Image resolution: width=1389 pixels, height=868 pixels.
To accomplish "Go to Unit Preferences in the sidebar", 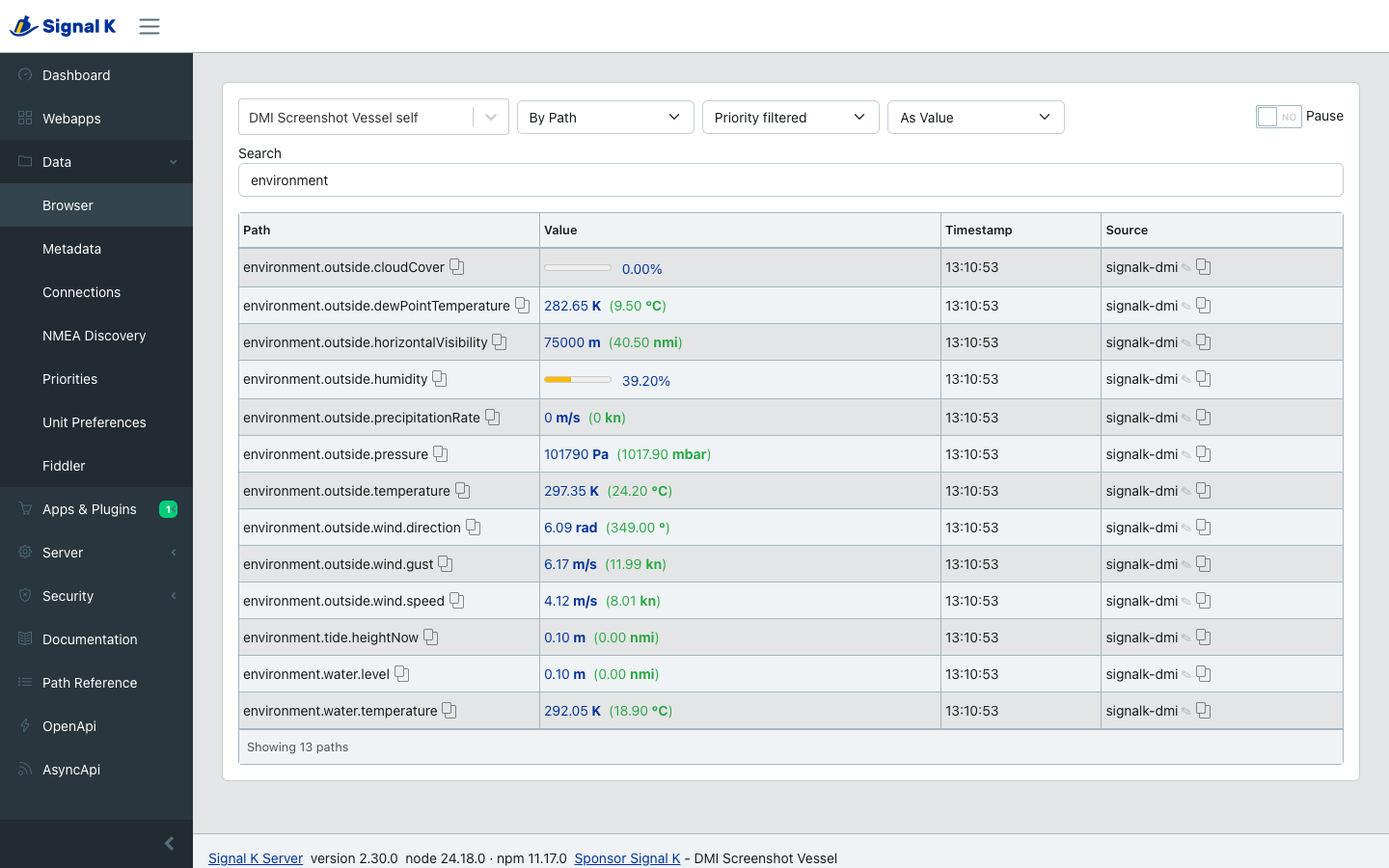I will pos(96,422).
